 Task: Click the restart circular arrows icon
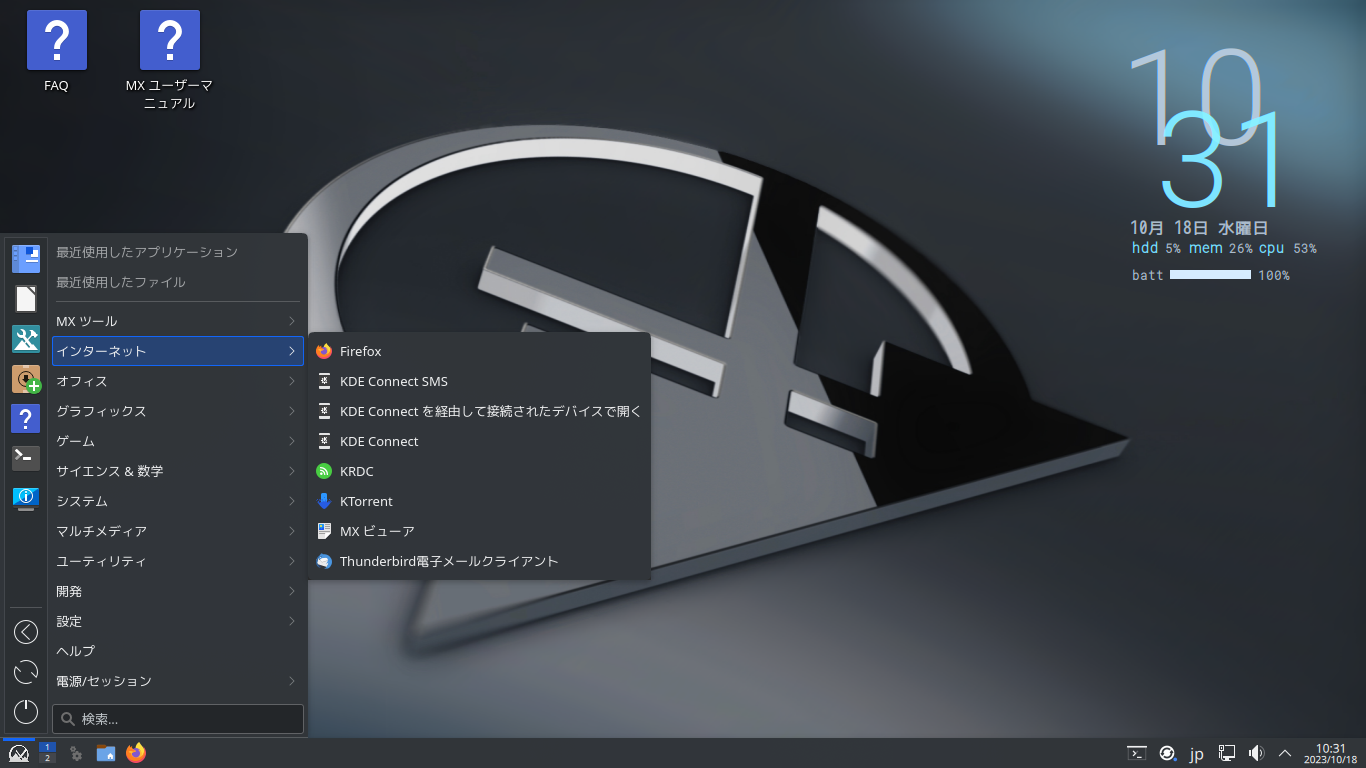pos(26,672)
